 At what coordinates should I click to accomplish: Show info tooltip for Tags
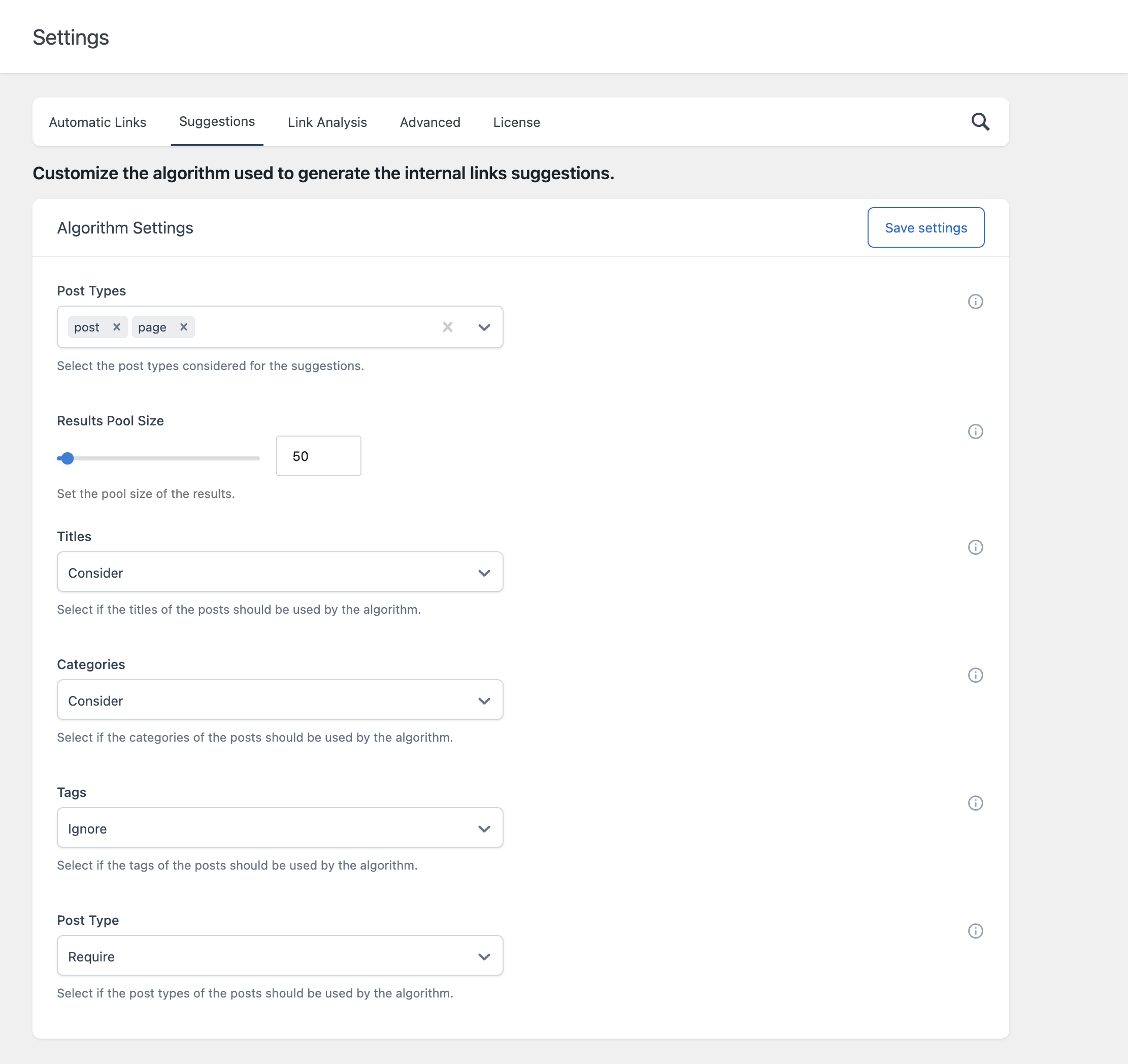tap(975, 803)
